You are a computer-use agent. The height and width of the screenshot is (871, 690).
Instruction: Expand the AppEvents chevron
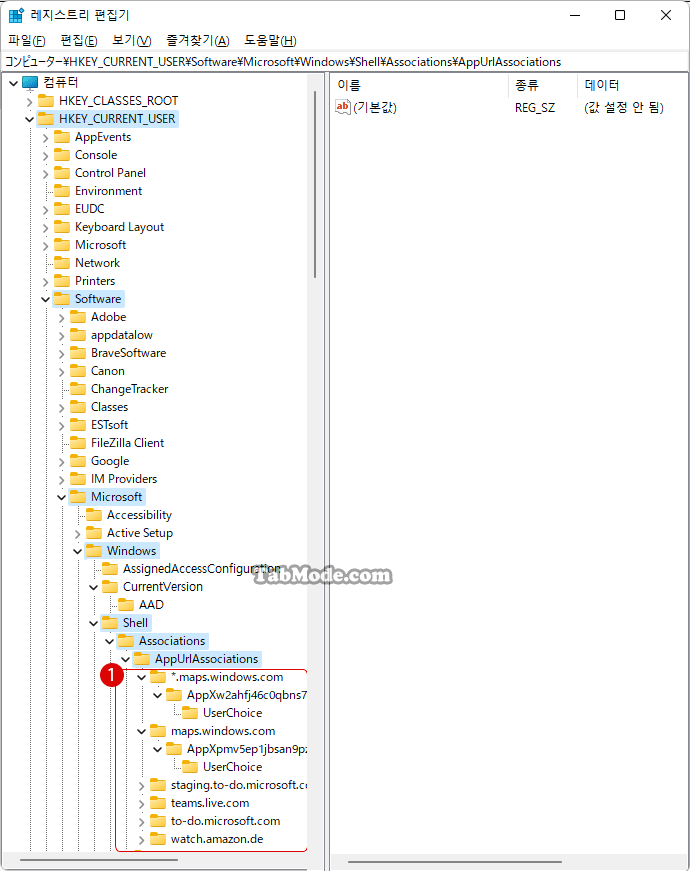pos(46,138)
